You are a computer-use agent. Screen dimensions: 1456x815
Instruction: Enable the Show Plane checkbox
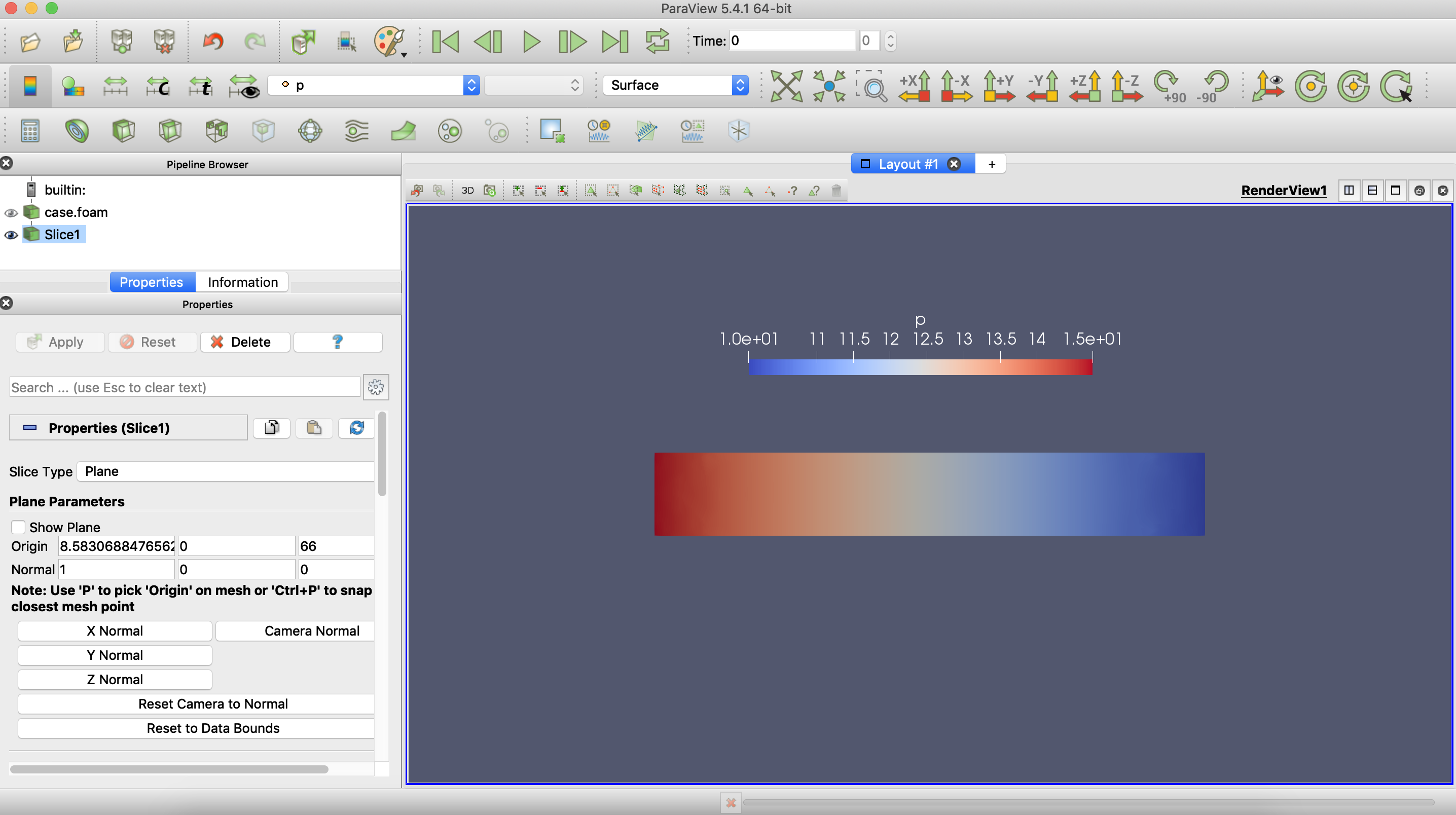click(x=18, y=527)
